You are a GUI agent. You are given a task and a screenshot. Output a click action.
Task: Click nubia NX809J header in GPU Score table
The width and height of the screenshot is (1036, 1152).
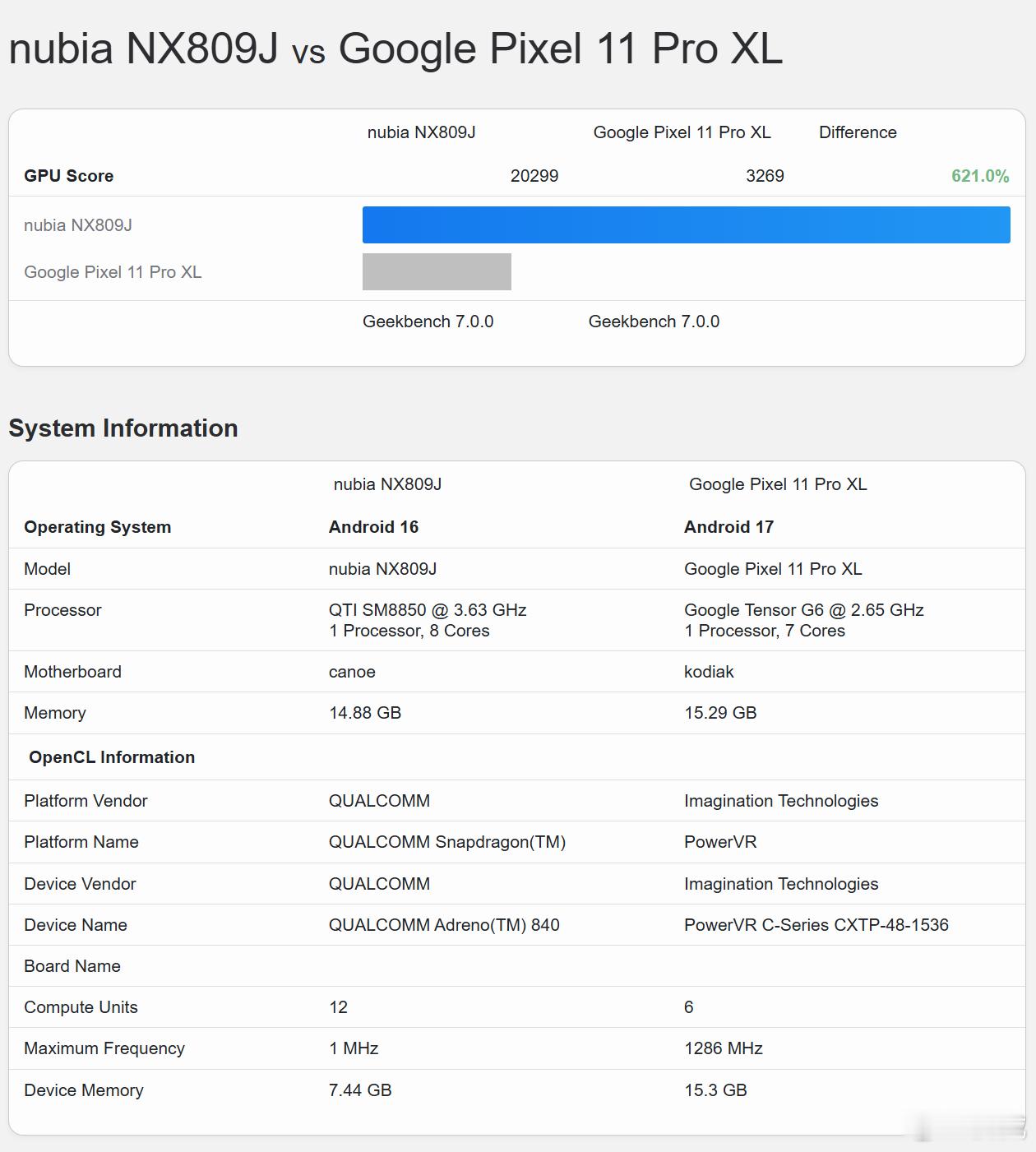click(422, 132)
